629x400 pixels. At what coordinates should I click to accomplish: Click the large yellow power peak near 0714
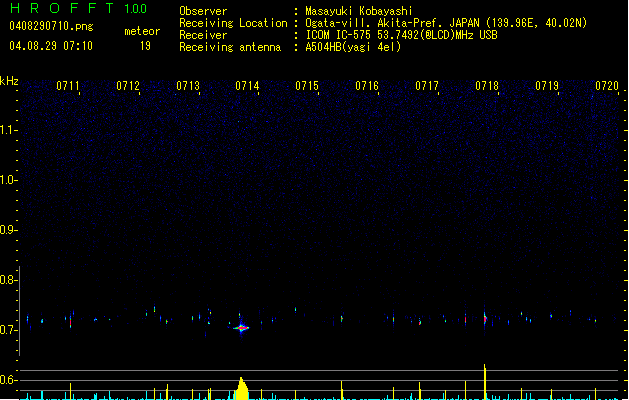(x=242, y=388)
